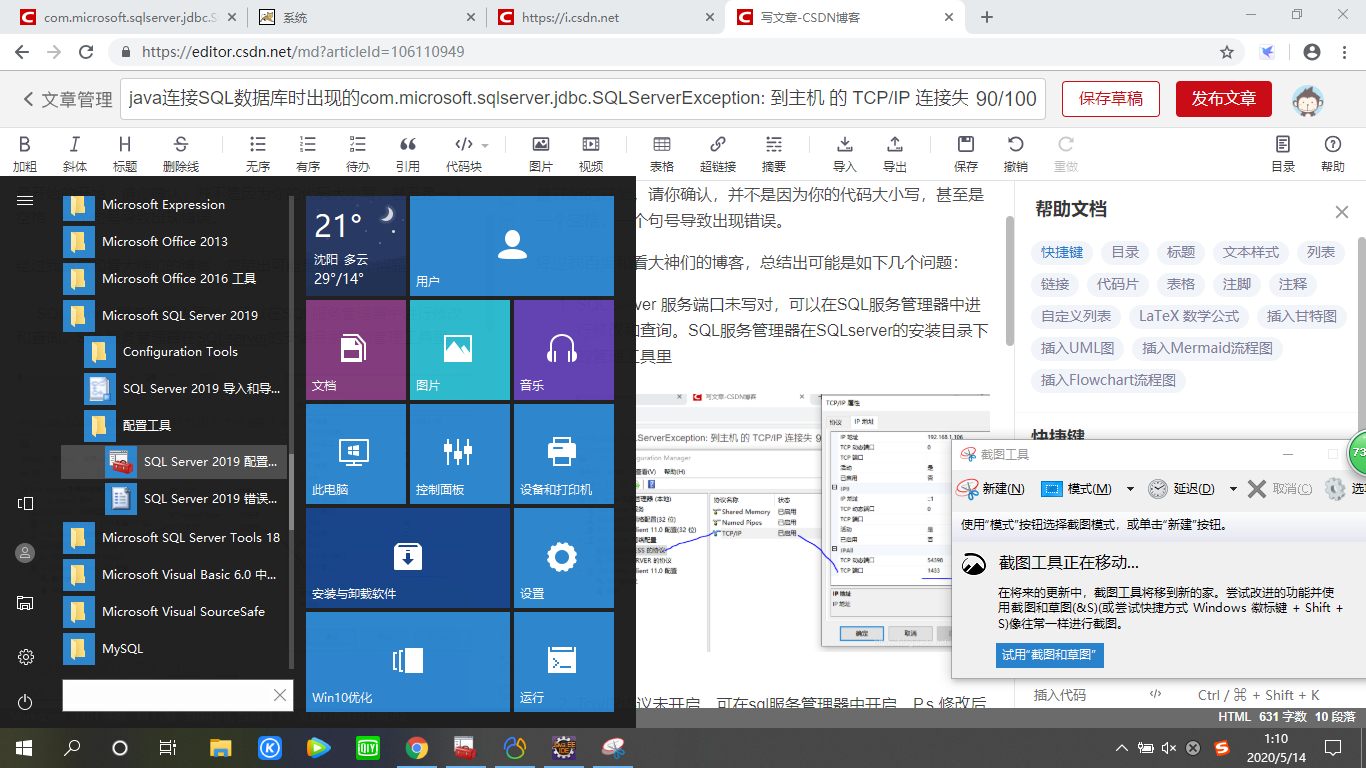Undo the last edit with 撤销
1366x768 pixels.
1015,150
